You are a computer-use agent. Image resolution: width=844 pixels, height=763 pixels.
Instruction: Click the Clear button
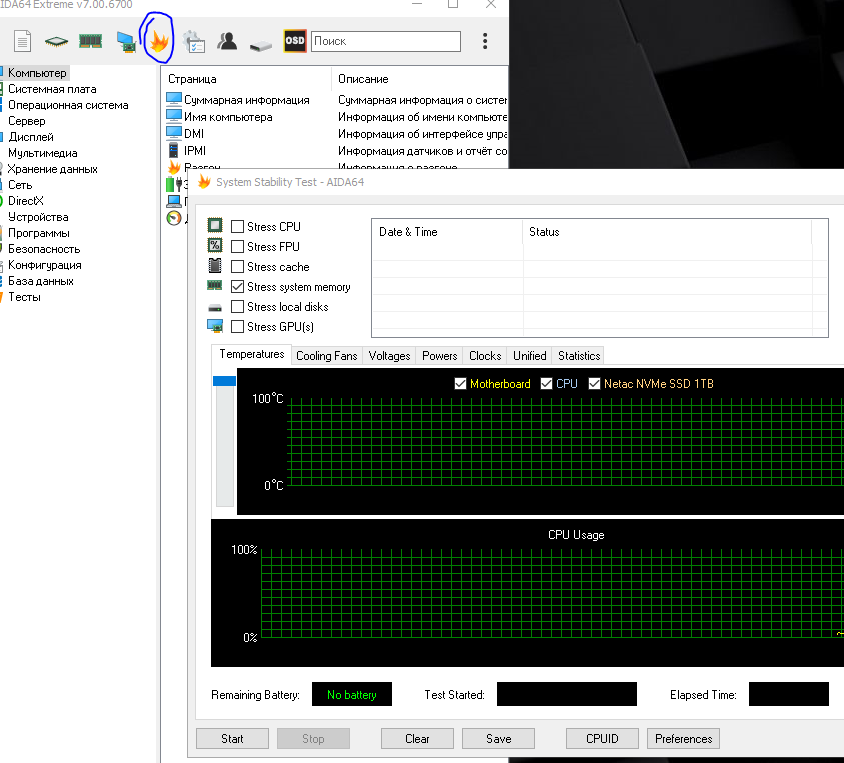tap(417, 739)
